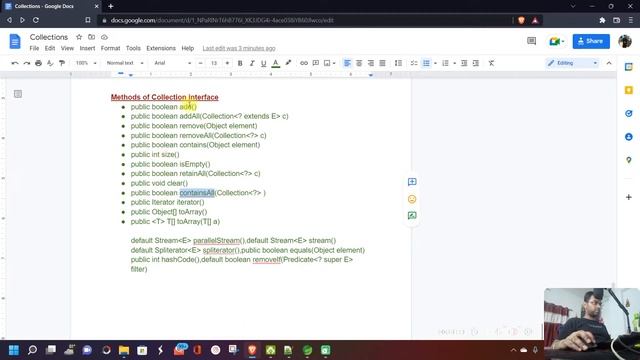Open the Normal text style dropdown
This screenshot has width=640, height=360.
tap(125, 63)
